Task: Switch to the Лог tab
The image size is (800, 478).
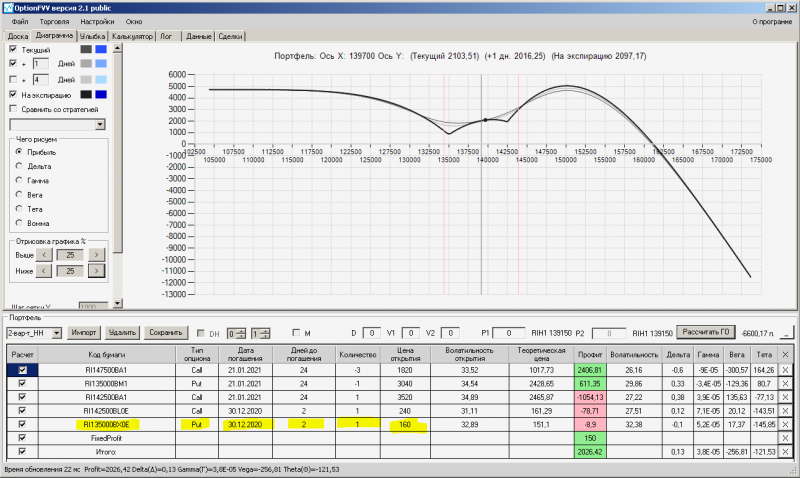Action: click(x=166, y=36)
